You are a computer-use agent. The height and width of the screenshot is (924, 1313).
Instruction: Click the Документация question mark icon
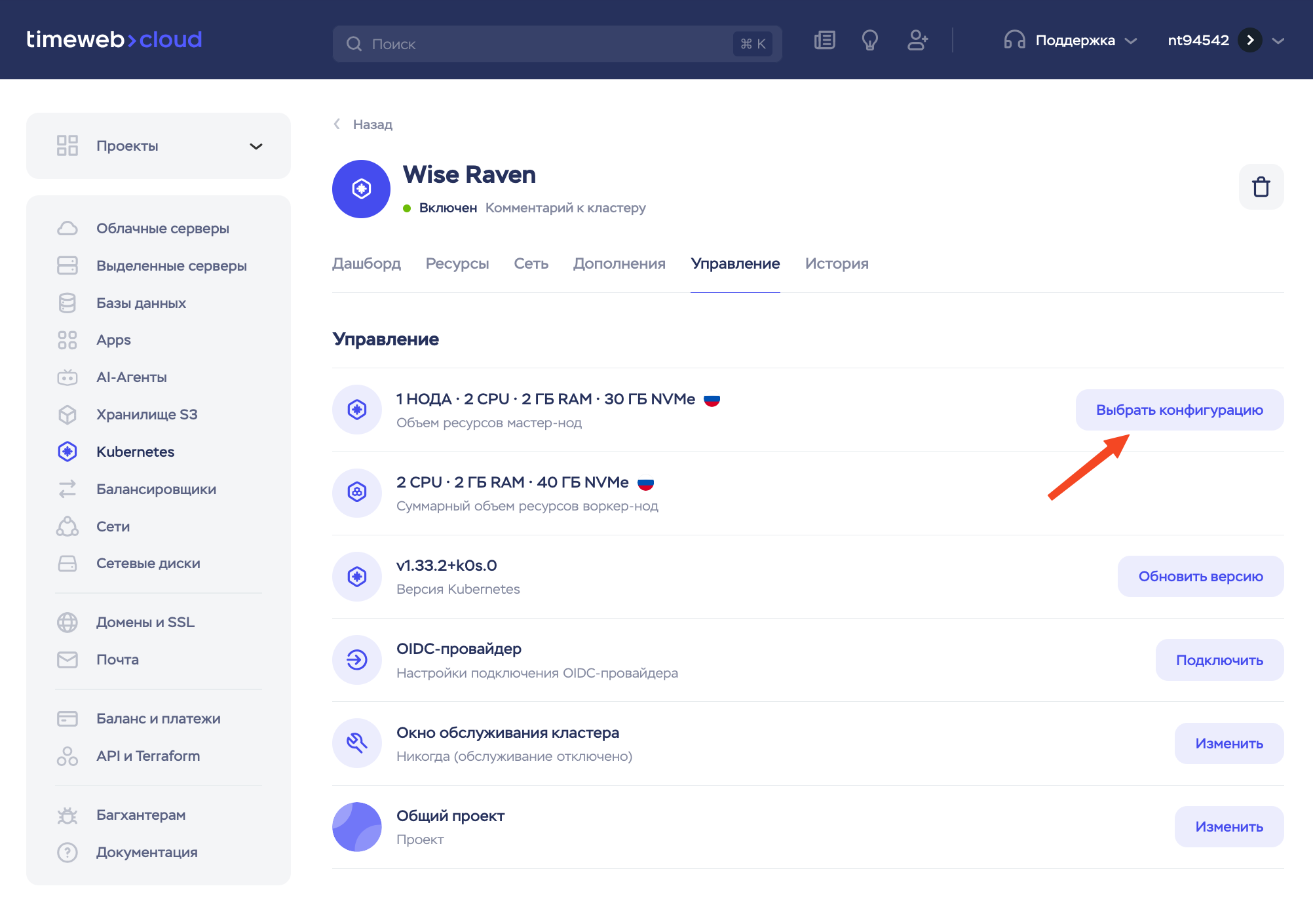pos(67,852)
